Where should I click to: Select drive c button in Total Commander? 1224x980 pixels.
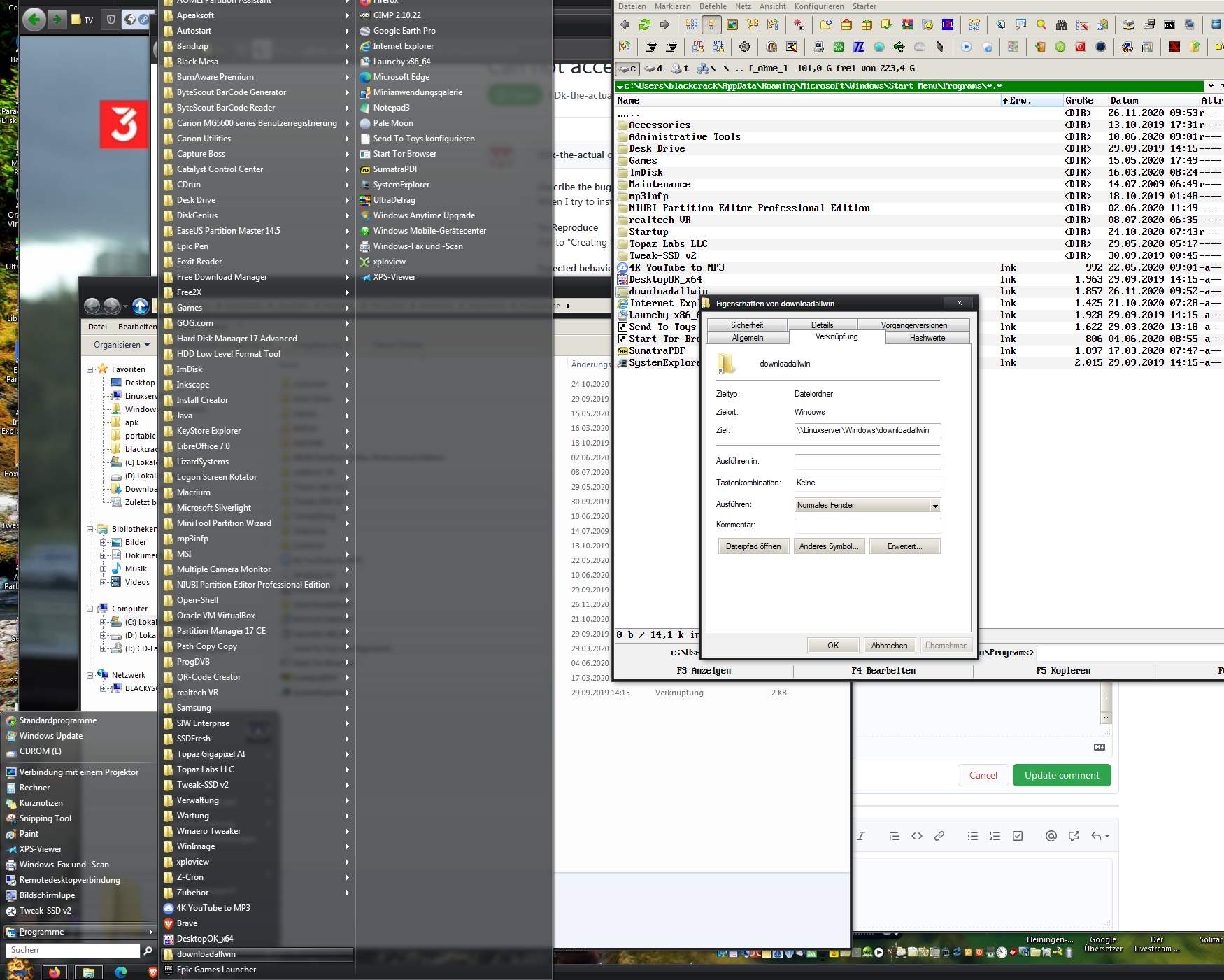pyautogui.click(x=628, y=69)
